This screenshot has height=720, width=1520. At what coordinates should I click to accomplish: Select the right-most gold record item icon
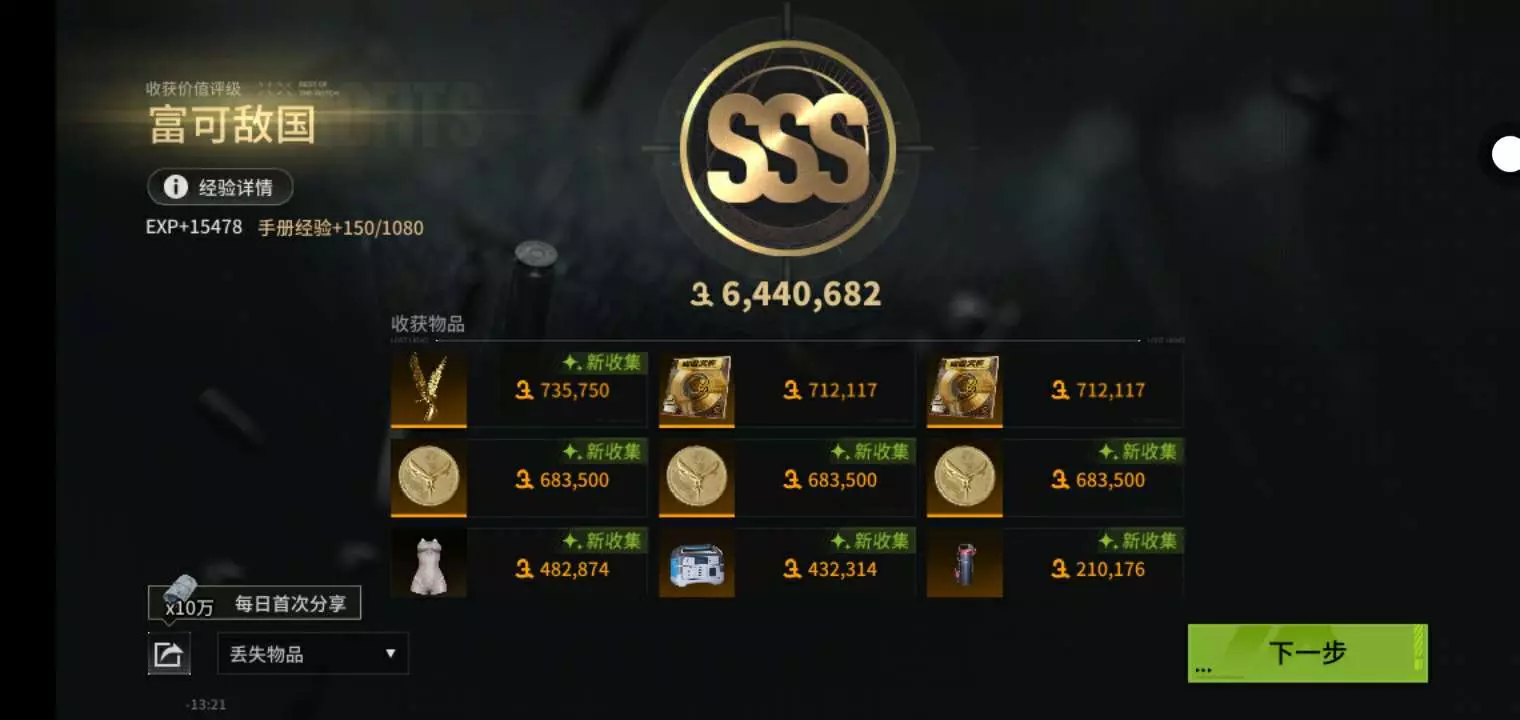(x=964, y=389)
